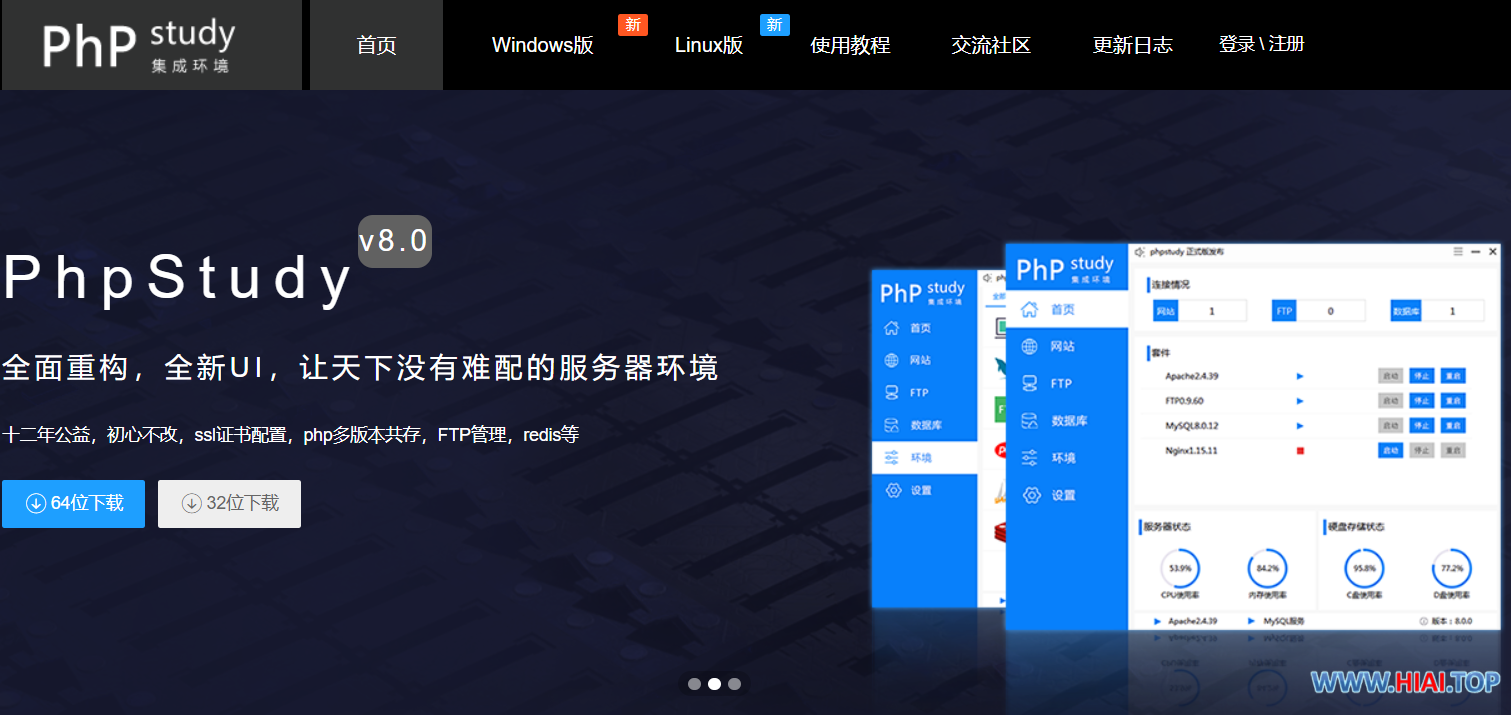The image size is (1511, 715).
Task: Click the 首页 home icon in front phpstudy window
Action: point(1029,310)
